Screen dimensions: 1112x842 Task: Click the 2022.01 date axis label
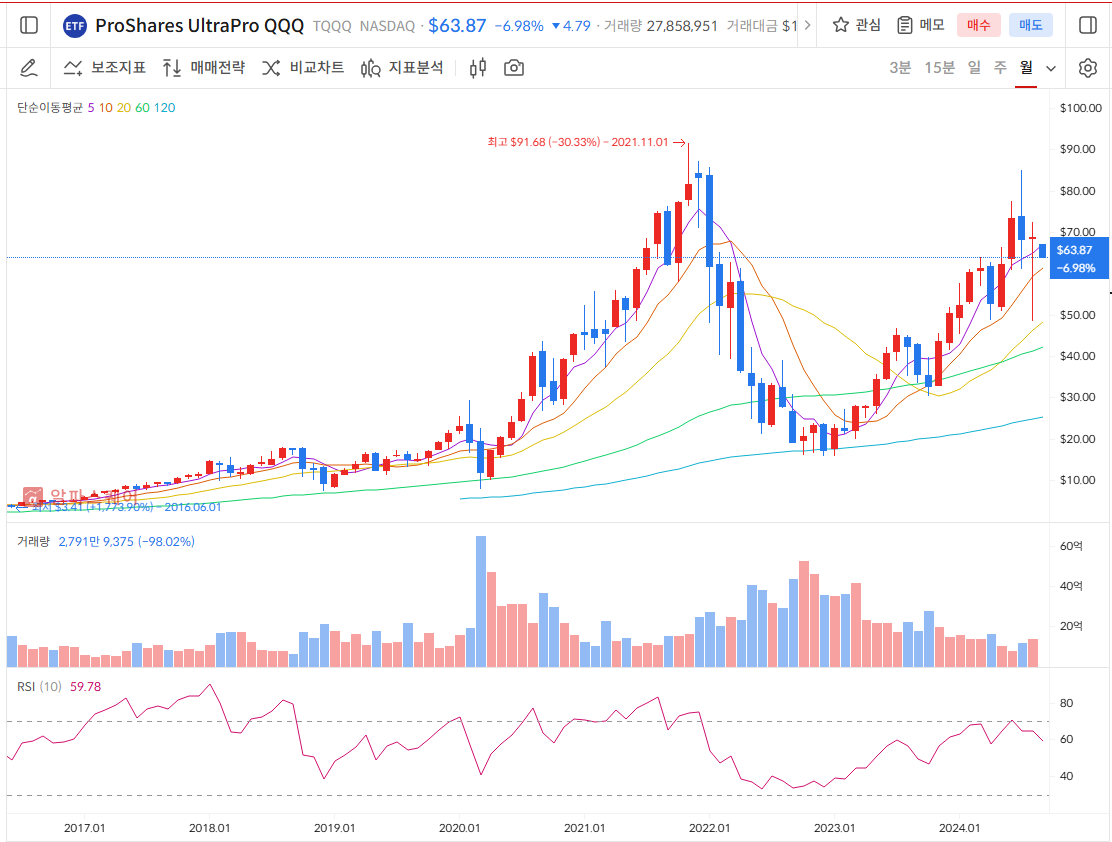(x=709, y=828)
